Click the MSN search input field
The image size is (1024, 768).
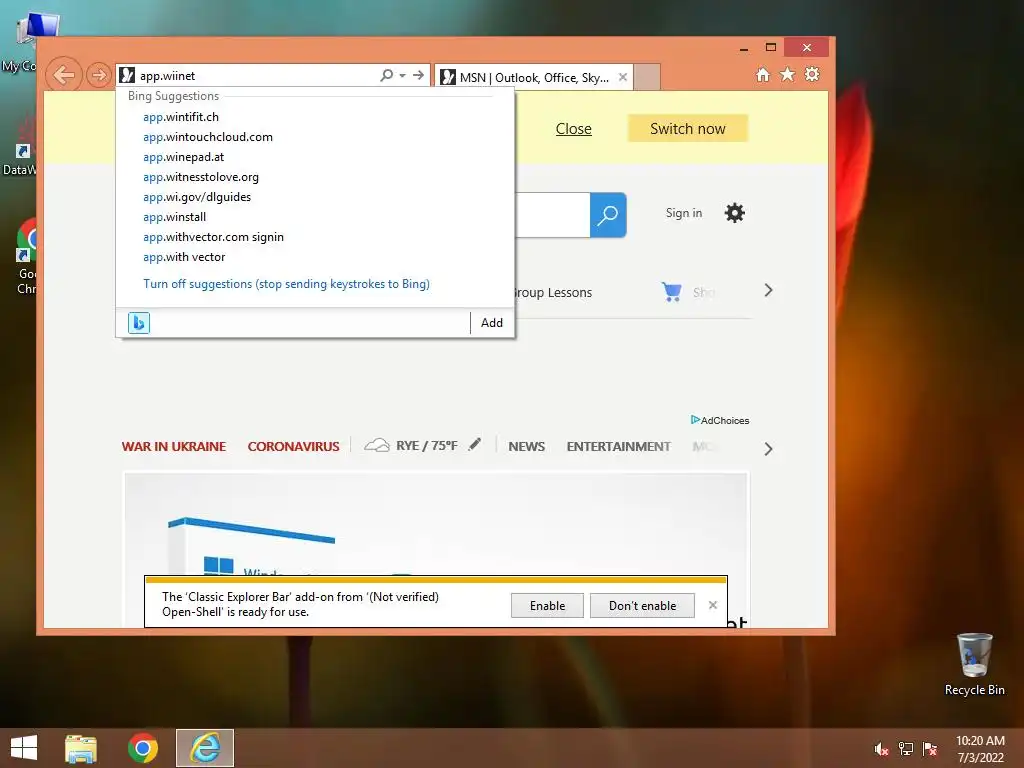552,215
